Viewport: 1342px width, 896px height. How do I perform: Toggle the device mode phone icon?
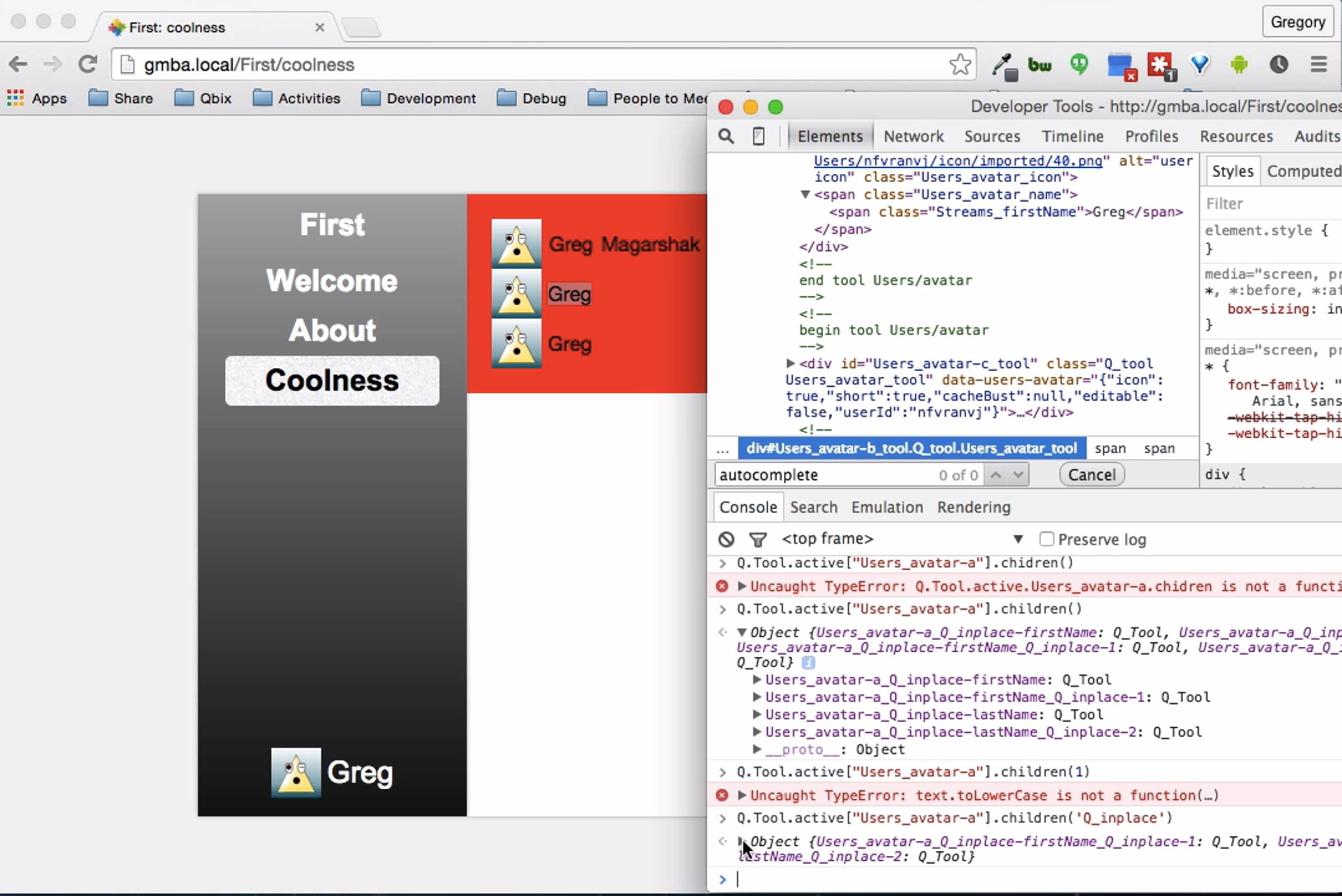point(758,136)
